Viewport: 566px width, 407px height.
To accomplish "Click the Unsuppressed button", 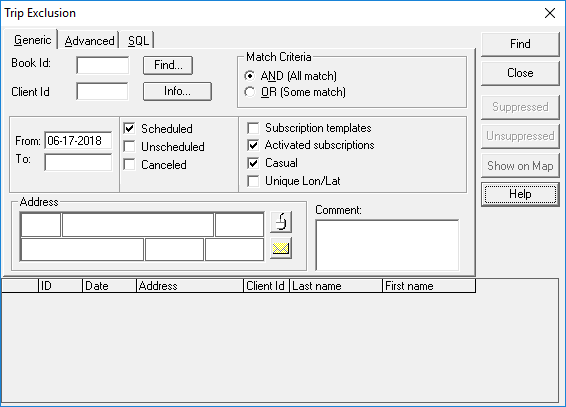I will coord(520,136).
